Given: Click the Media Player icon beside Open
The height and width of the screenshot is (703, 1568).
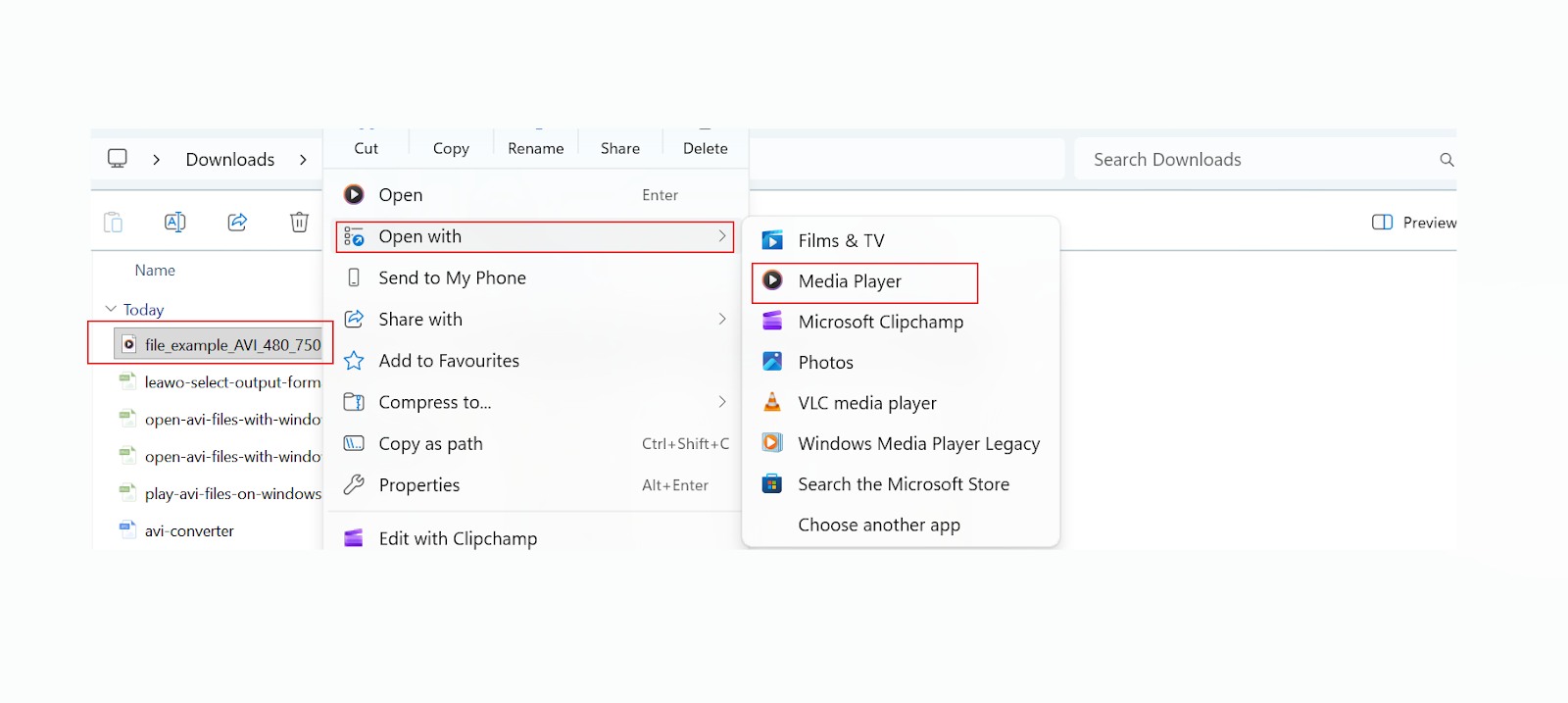Looking at the screenshot, I should point(354,195).
